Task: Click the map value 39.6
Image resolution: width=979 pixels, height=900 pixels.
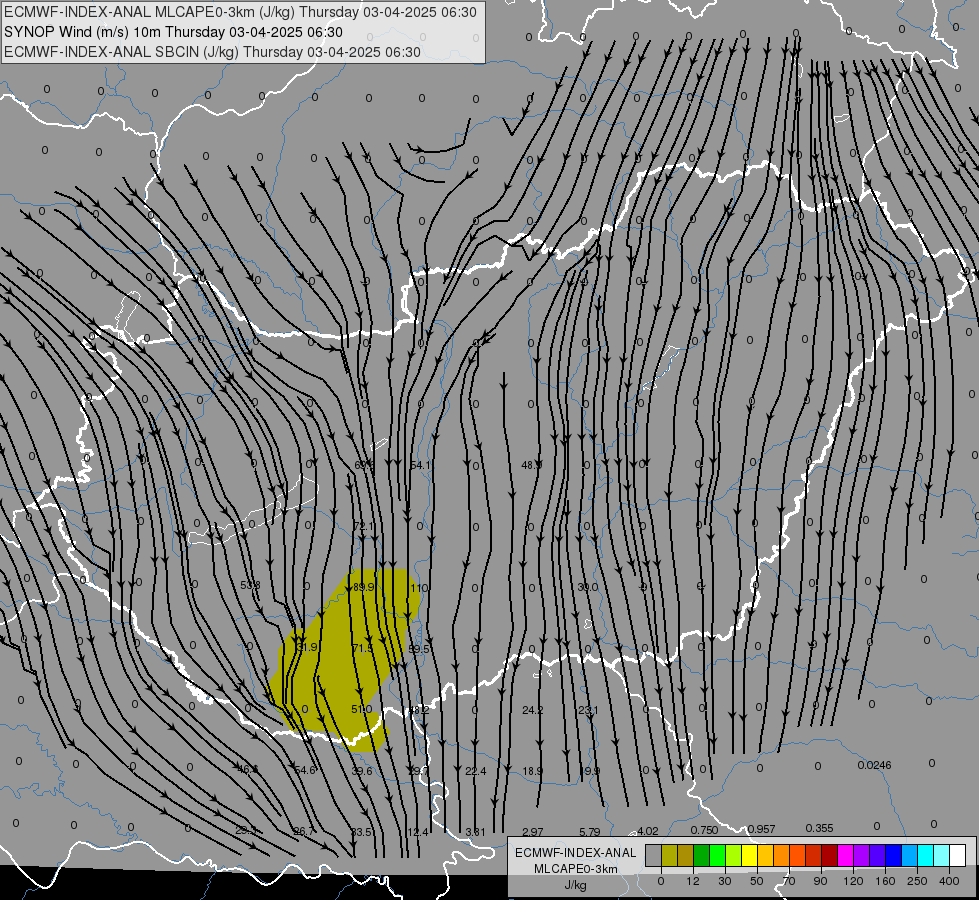Action: [362, 771]
